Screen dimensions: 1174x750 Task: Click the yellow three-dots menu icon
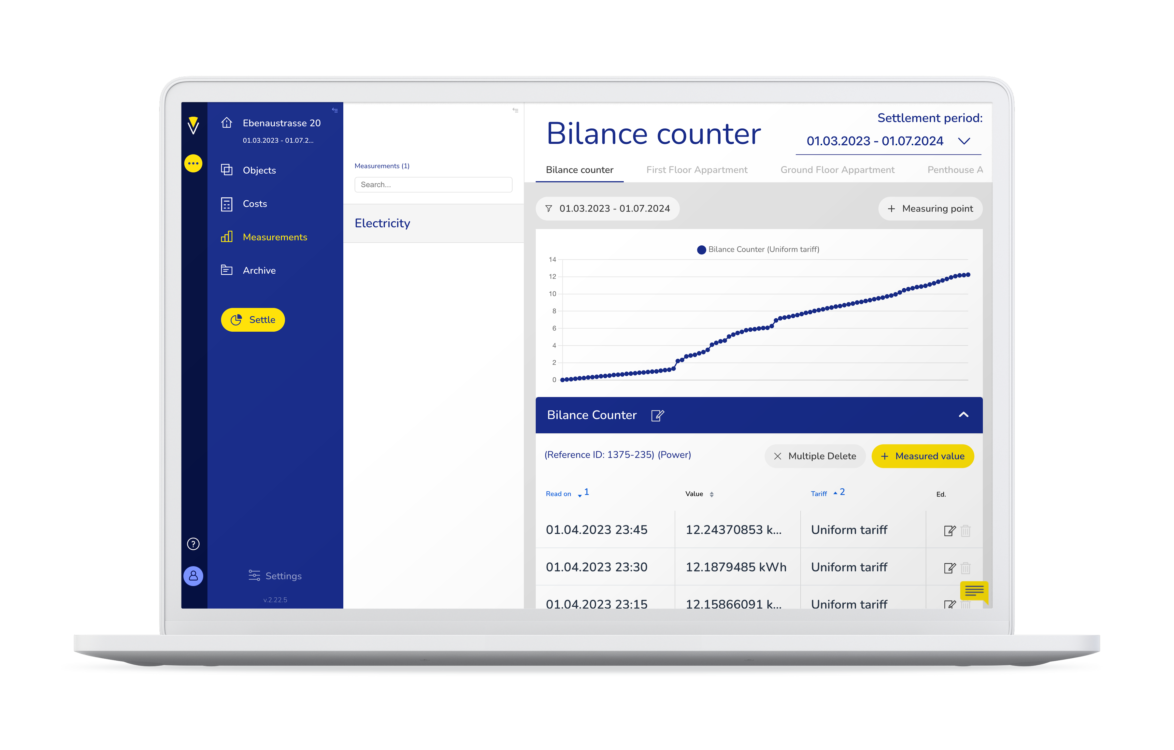tap(193, 163)
